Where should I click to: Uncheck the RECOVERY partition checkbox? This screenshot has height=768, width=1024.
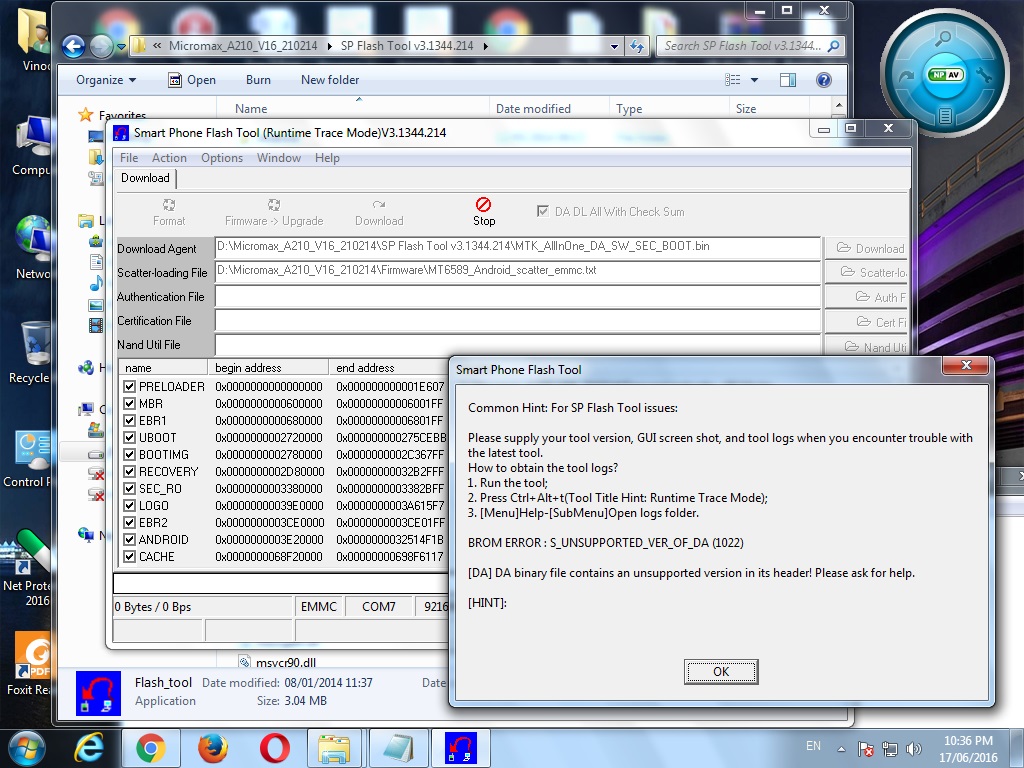pyautogui.click(x=129, y=472)
